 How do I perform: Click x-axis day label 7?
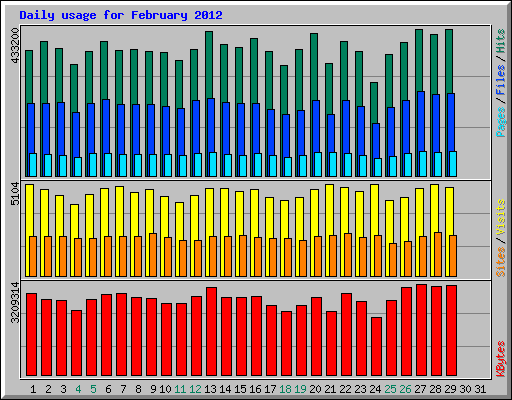(x=123, y=389)
